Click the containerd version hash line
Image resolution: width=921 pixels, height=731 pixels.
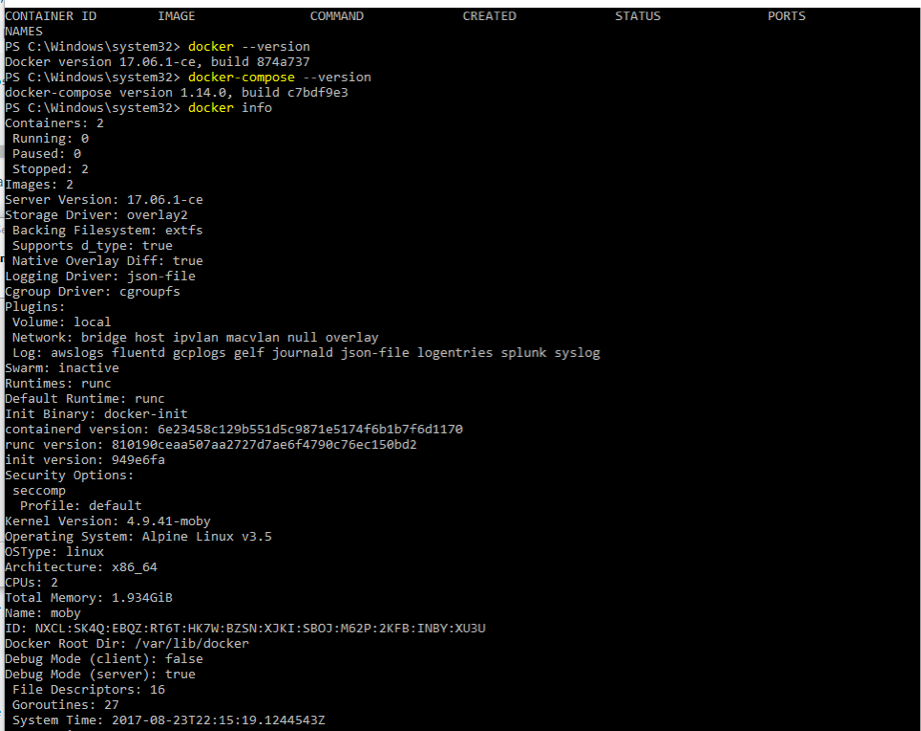[x=233, y=429]
